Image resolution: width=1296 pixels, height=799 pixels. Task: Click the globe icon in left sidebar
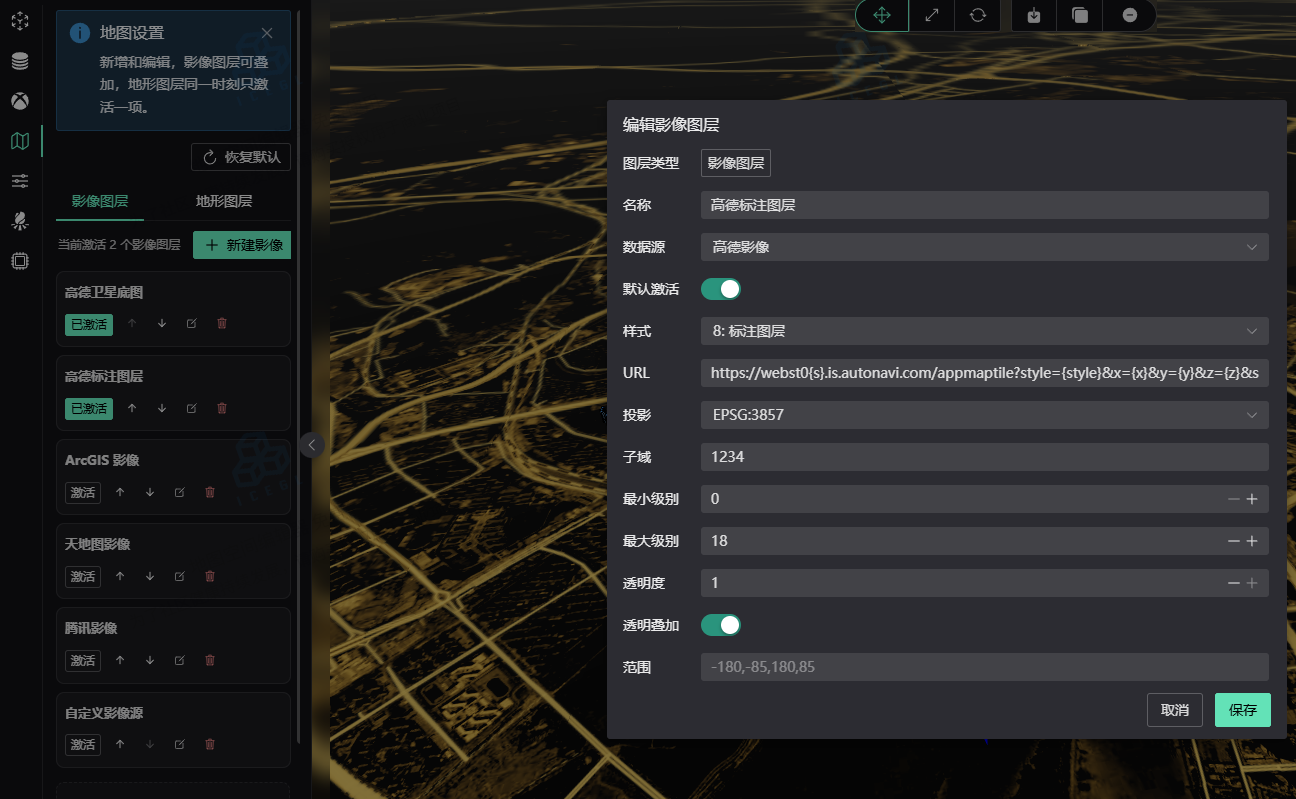coord(20,100)
